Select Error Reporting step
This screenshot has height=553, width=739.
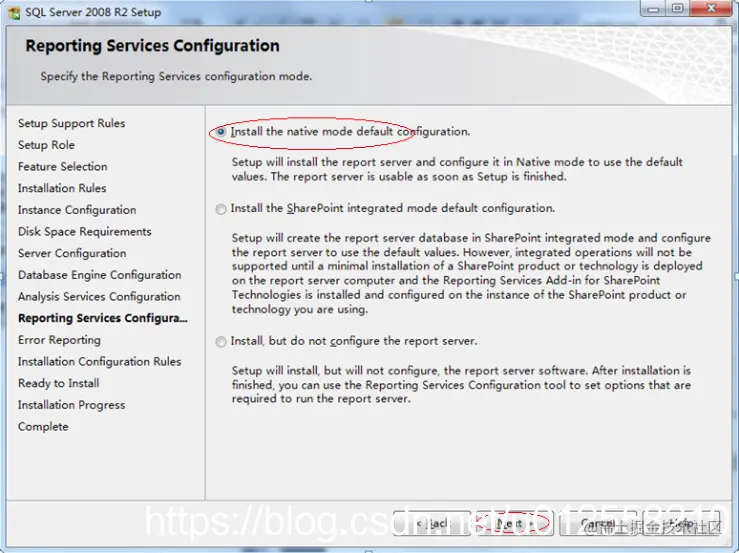tap(59, 340)
